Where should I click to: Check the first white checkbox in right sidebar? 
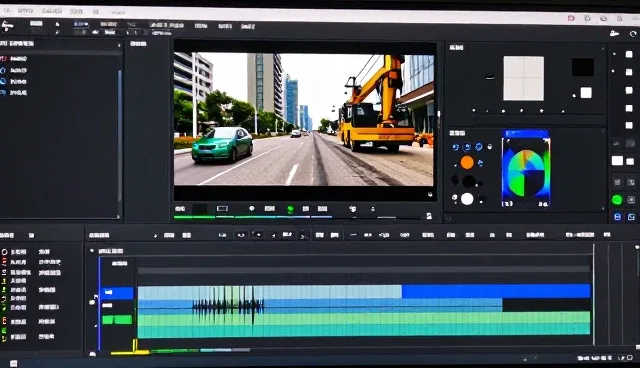(629, 55)
